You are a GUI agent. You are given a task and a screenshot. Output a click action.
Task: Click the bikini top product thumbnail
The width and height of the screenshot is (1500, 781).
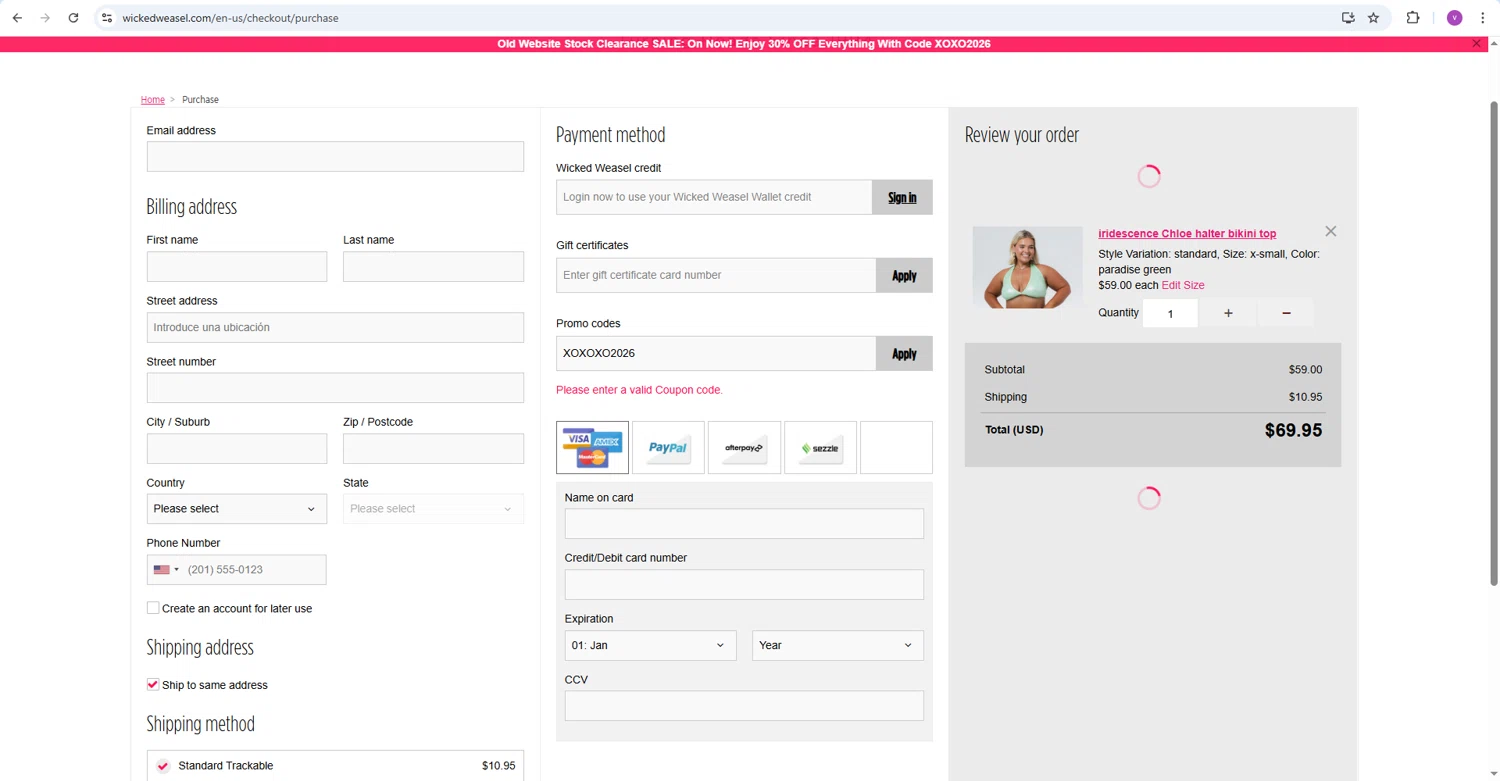point(1027,267)
